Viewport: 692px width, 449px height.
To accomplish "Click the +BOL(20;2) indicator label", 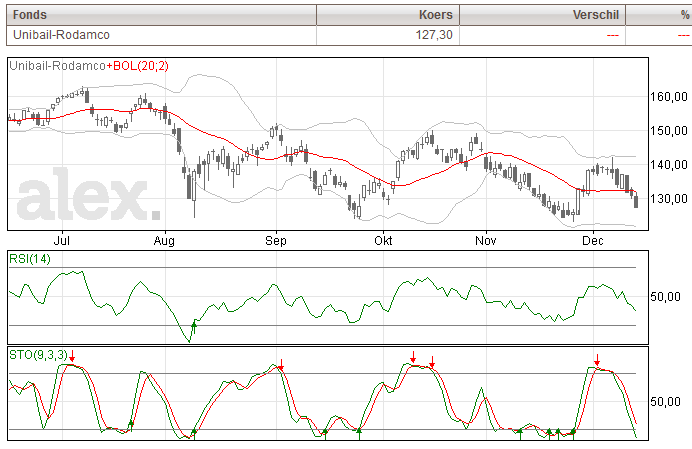I will [137, 66].
